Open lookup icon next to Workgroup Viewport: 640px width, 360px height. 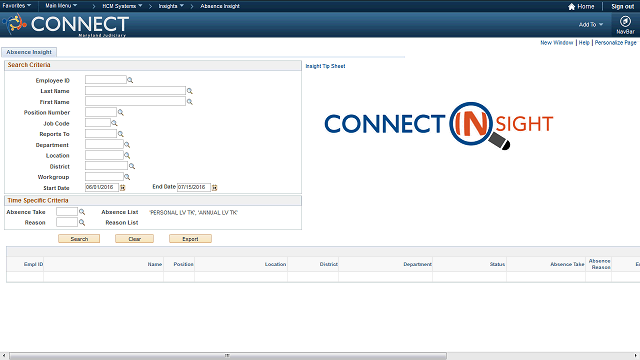tap(127, 177)
